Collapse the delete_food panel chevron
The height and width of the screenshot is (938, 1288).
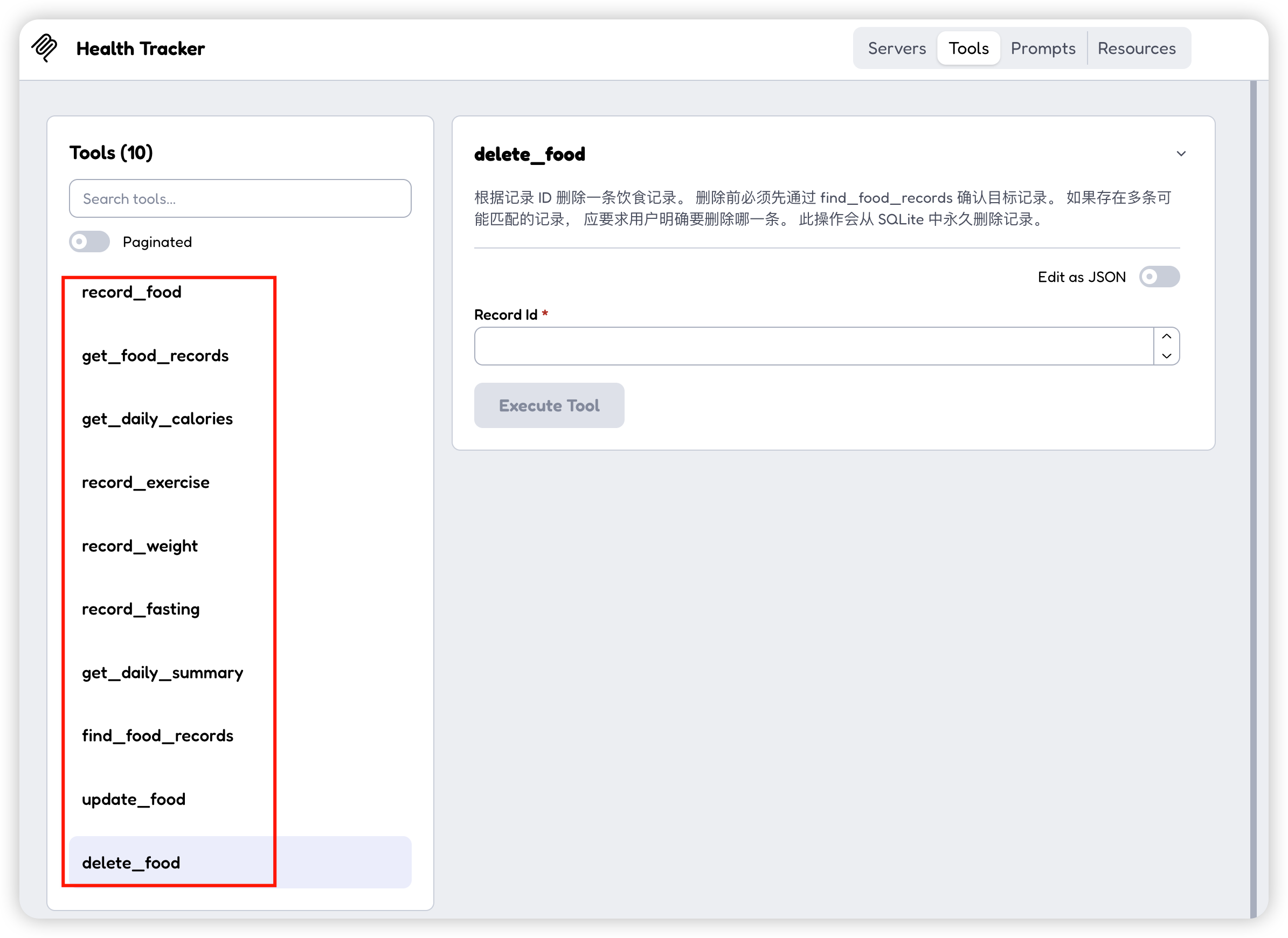tap(1181, 154)
